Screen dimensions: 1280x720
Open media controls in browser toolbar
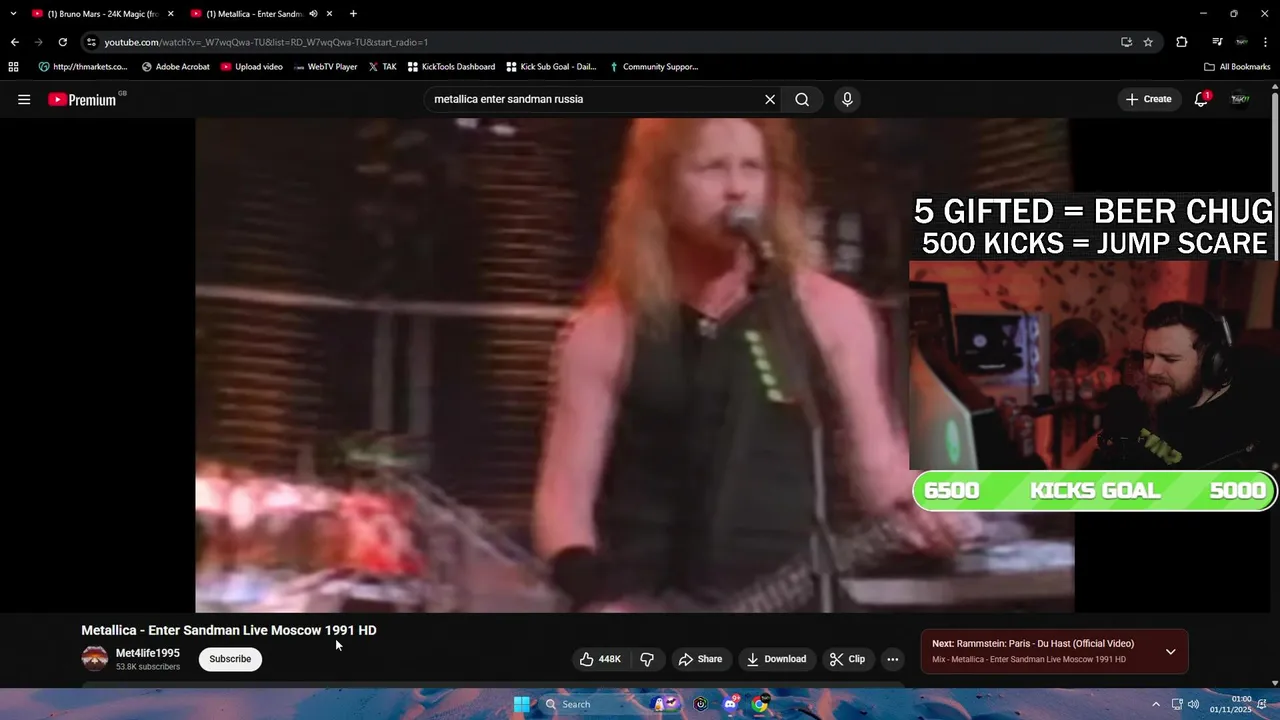point(1217,42)
